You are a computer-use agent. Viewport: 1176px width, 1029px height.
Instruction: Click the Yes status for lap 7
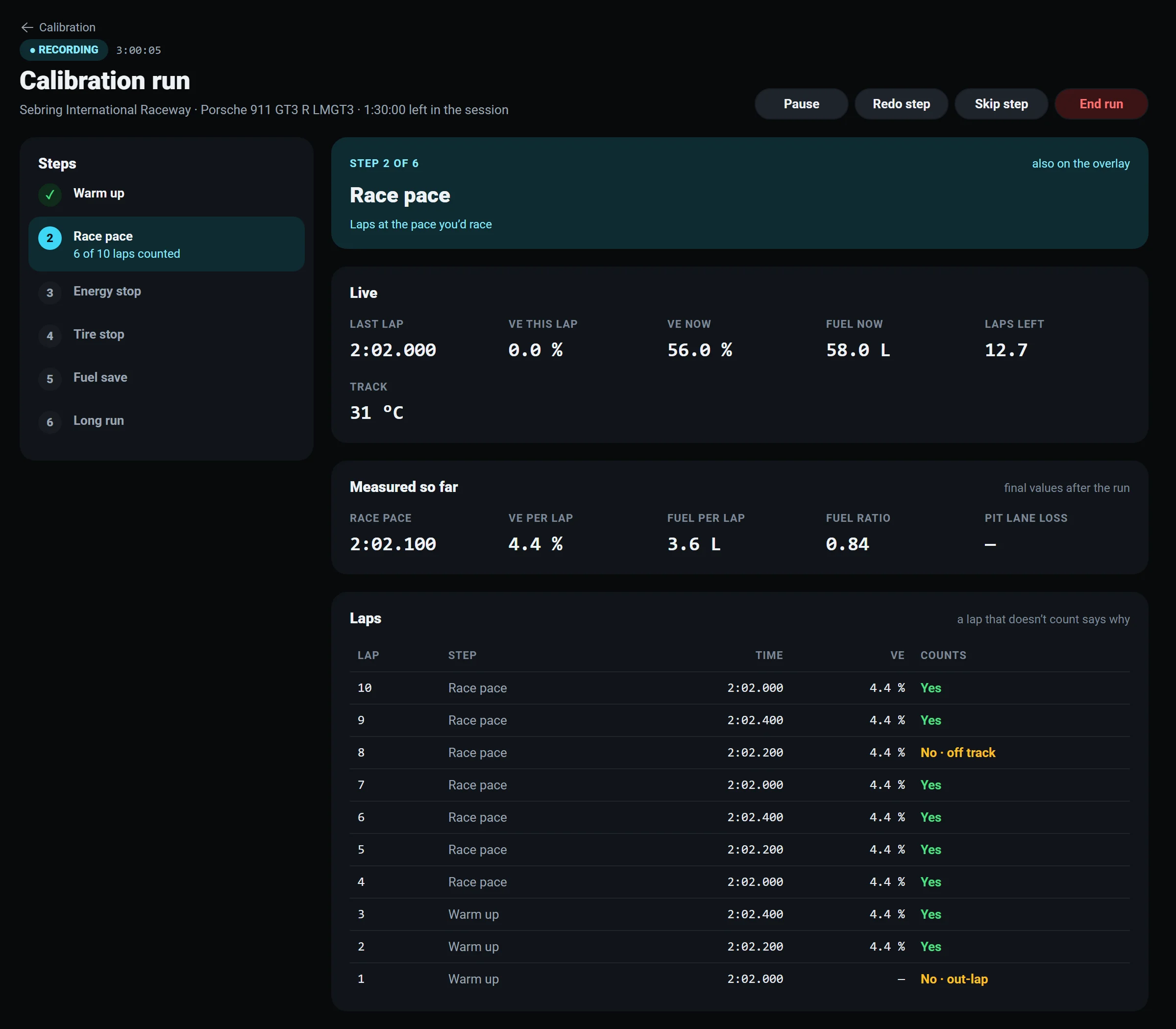pyautogui.click(x=930, y=785)
